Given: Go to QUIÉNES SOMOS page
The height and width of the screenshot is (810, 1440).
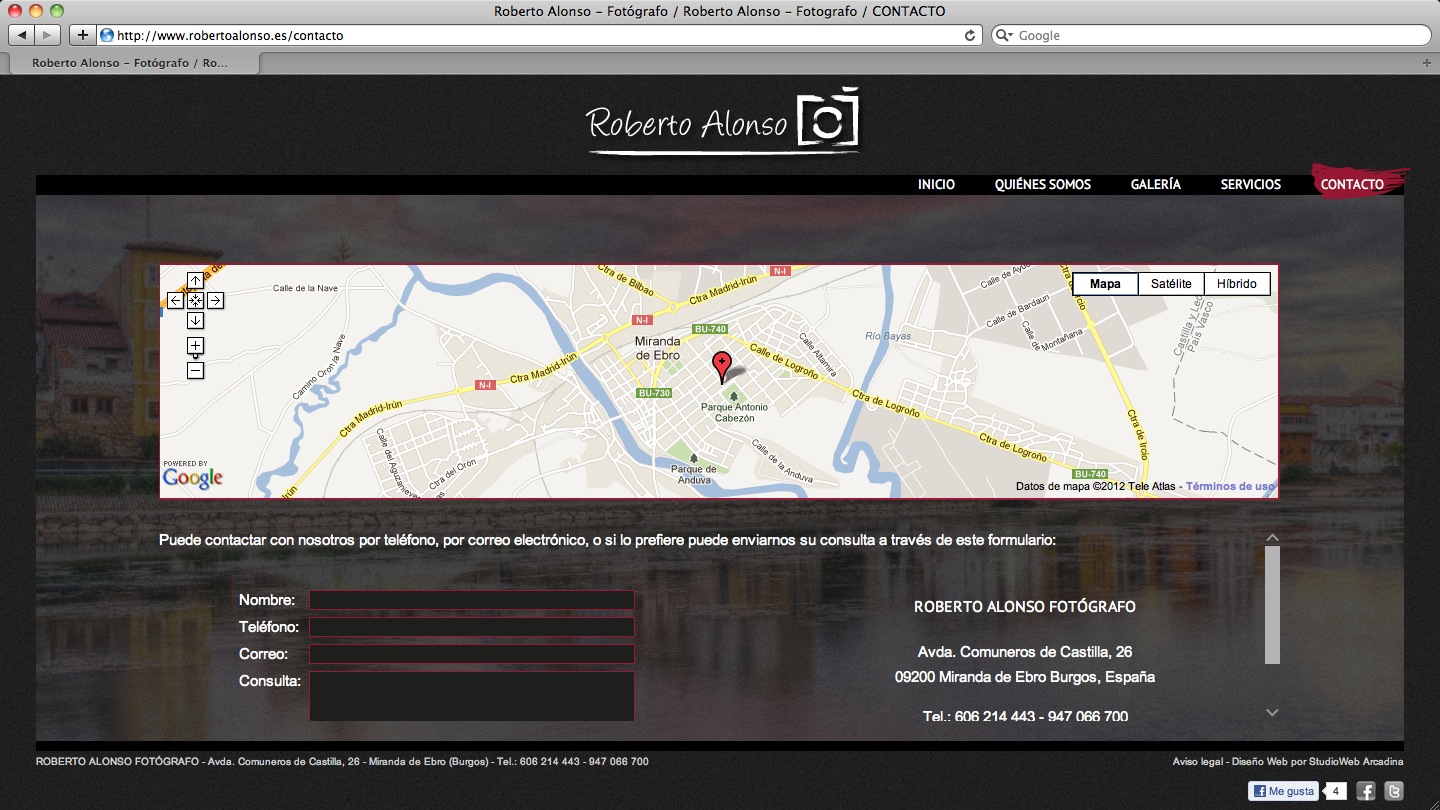Looking at the screenshot, I should click(x=1042, y=185).
